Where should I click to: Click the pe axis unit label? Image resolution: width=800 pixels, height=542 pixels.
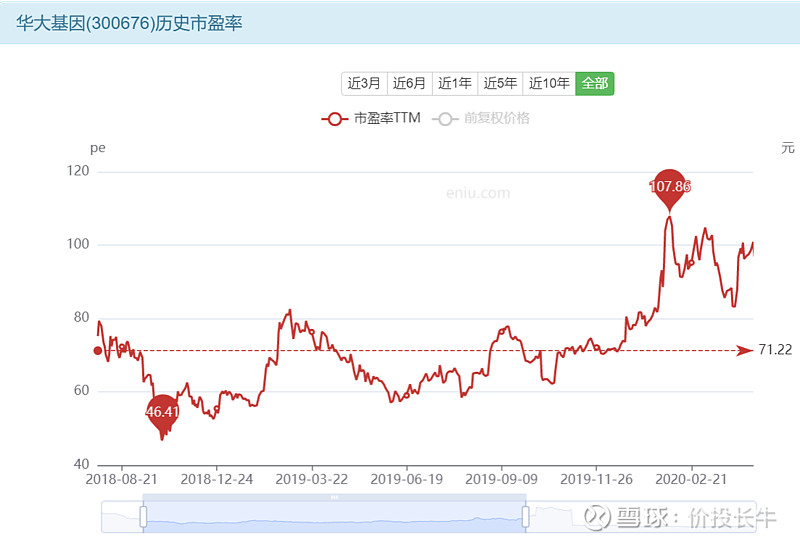(97, 149)
